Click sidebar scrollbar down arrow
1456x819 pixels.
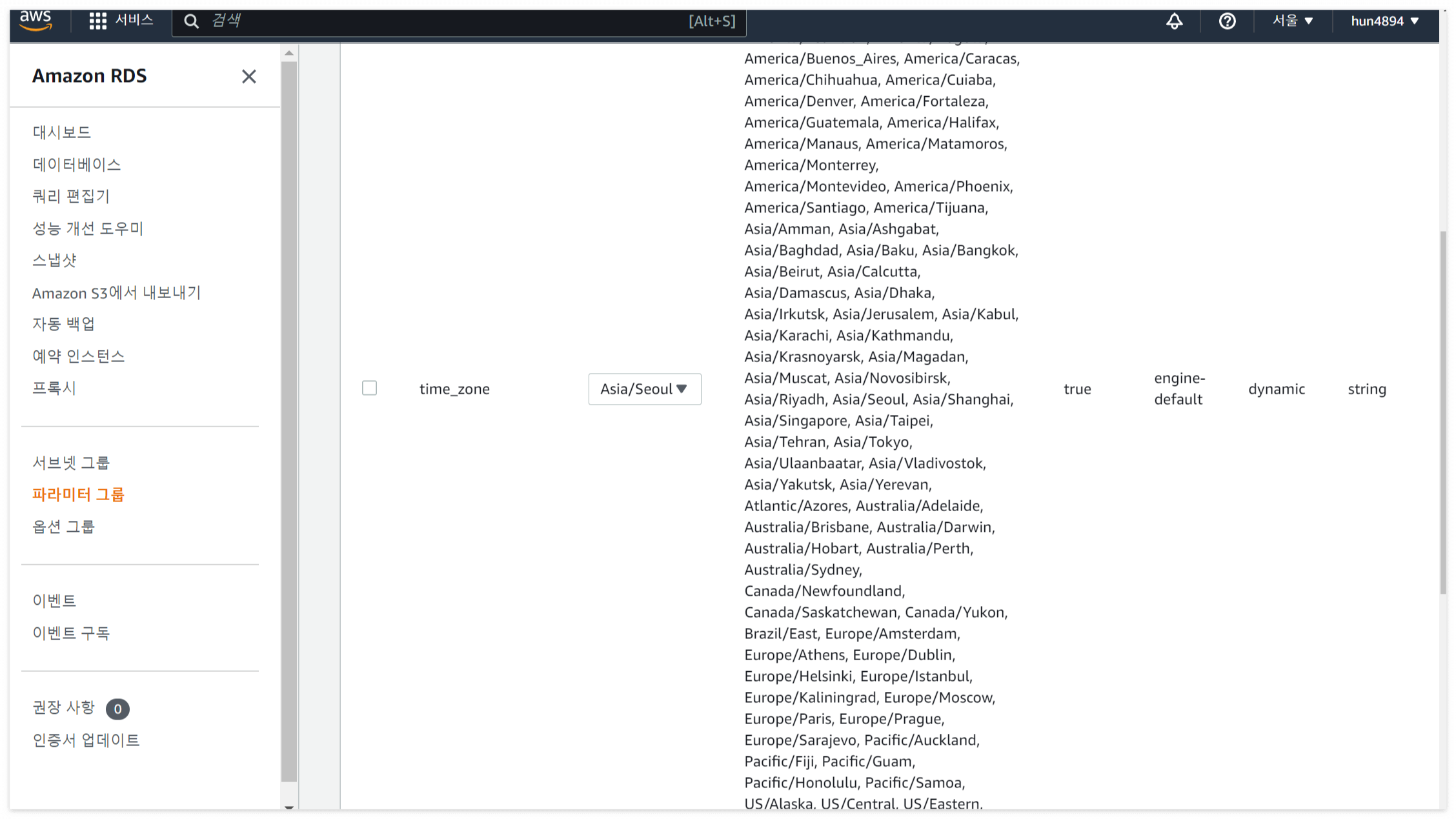[x=289, y=806]
